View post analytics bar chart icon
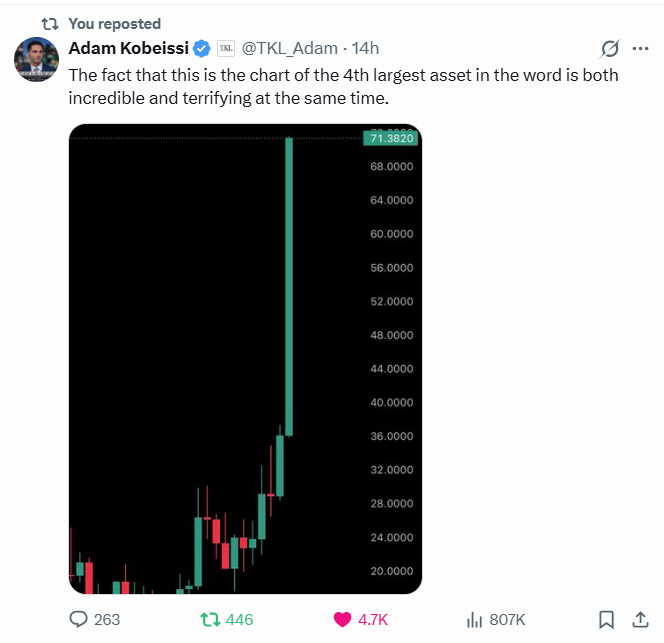 point(474,620)
